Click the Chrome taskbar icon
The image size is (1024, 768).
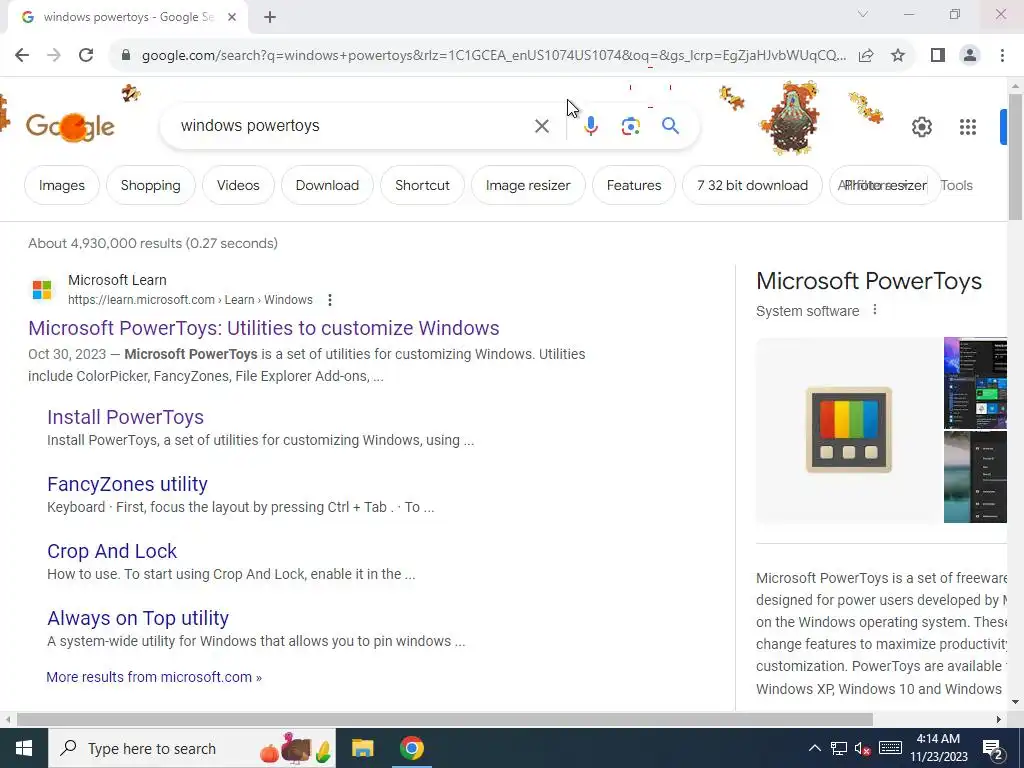(x=411, y=748)
